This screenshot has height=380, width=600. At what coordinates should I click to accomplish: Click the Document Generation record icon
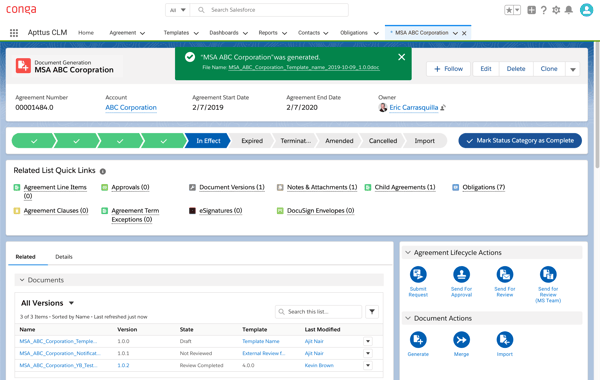23,65
